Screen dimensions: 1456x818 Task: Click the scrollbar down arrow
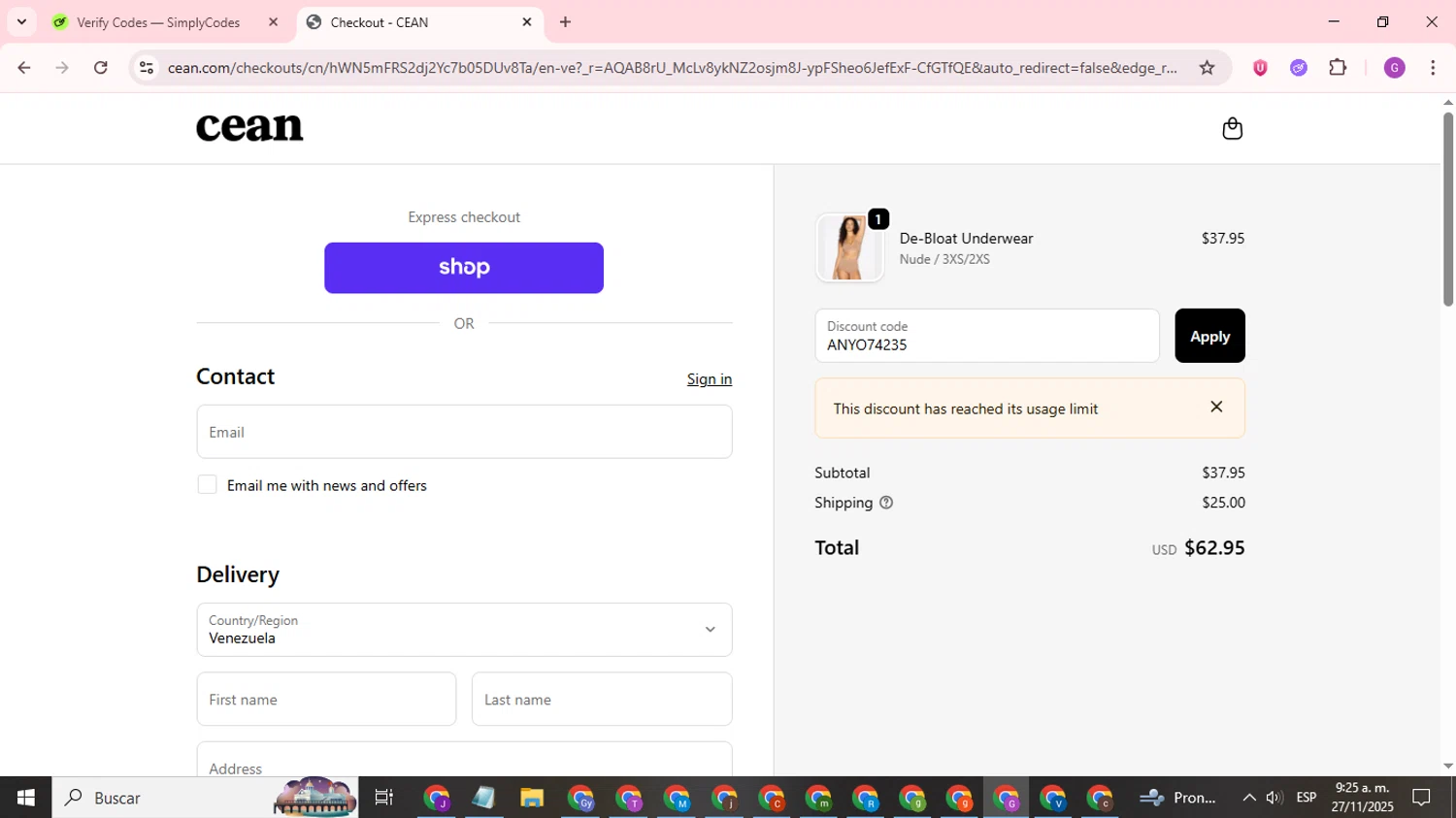[x=1448, y=767]
